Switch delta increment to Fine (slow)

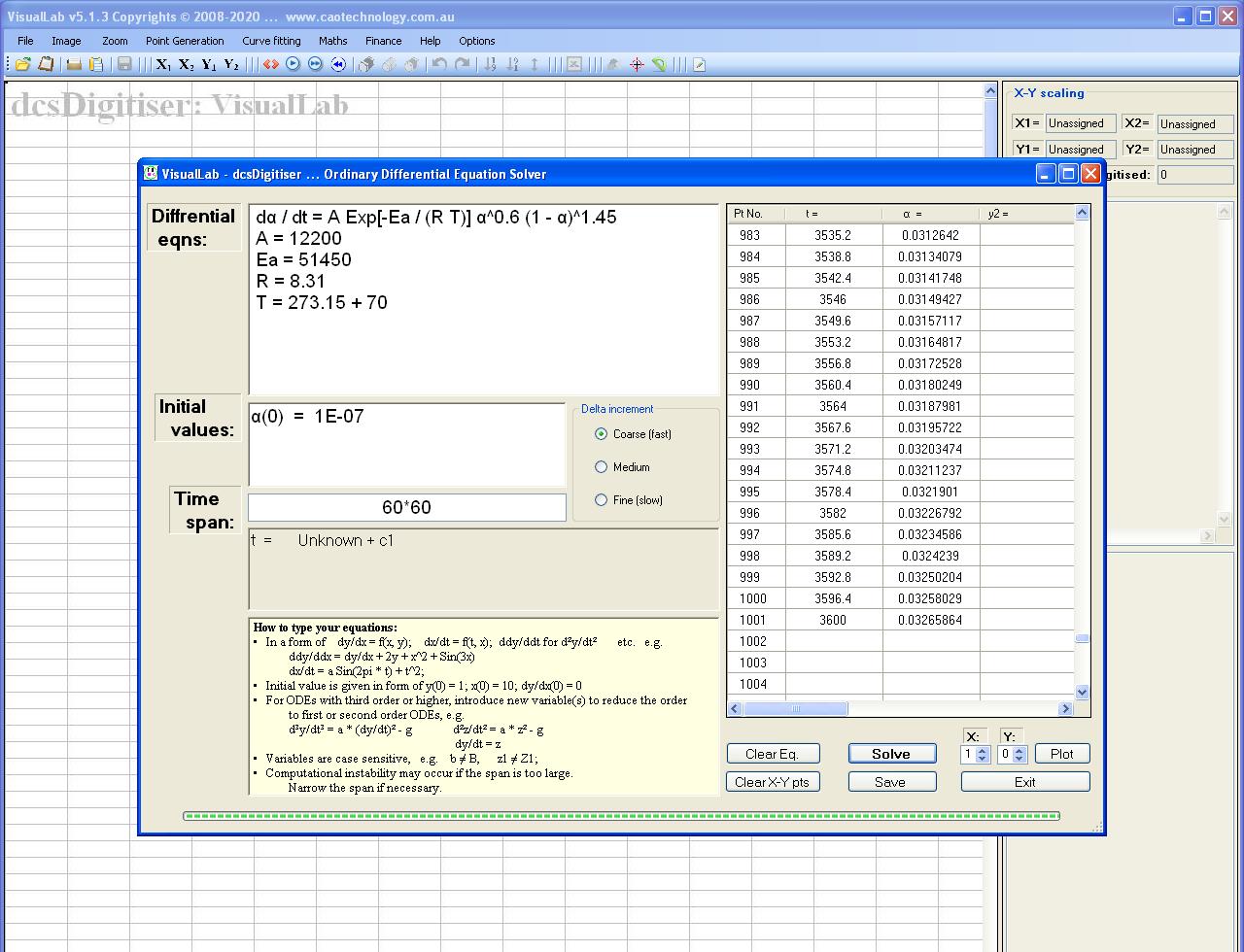pos(601,500)
